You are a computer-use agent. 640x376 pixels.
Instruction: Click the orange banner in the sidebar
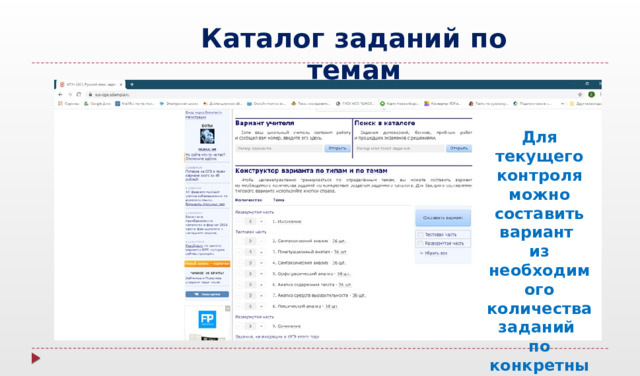coord(207,264)
